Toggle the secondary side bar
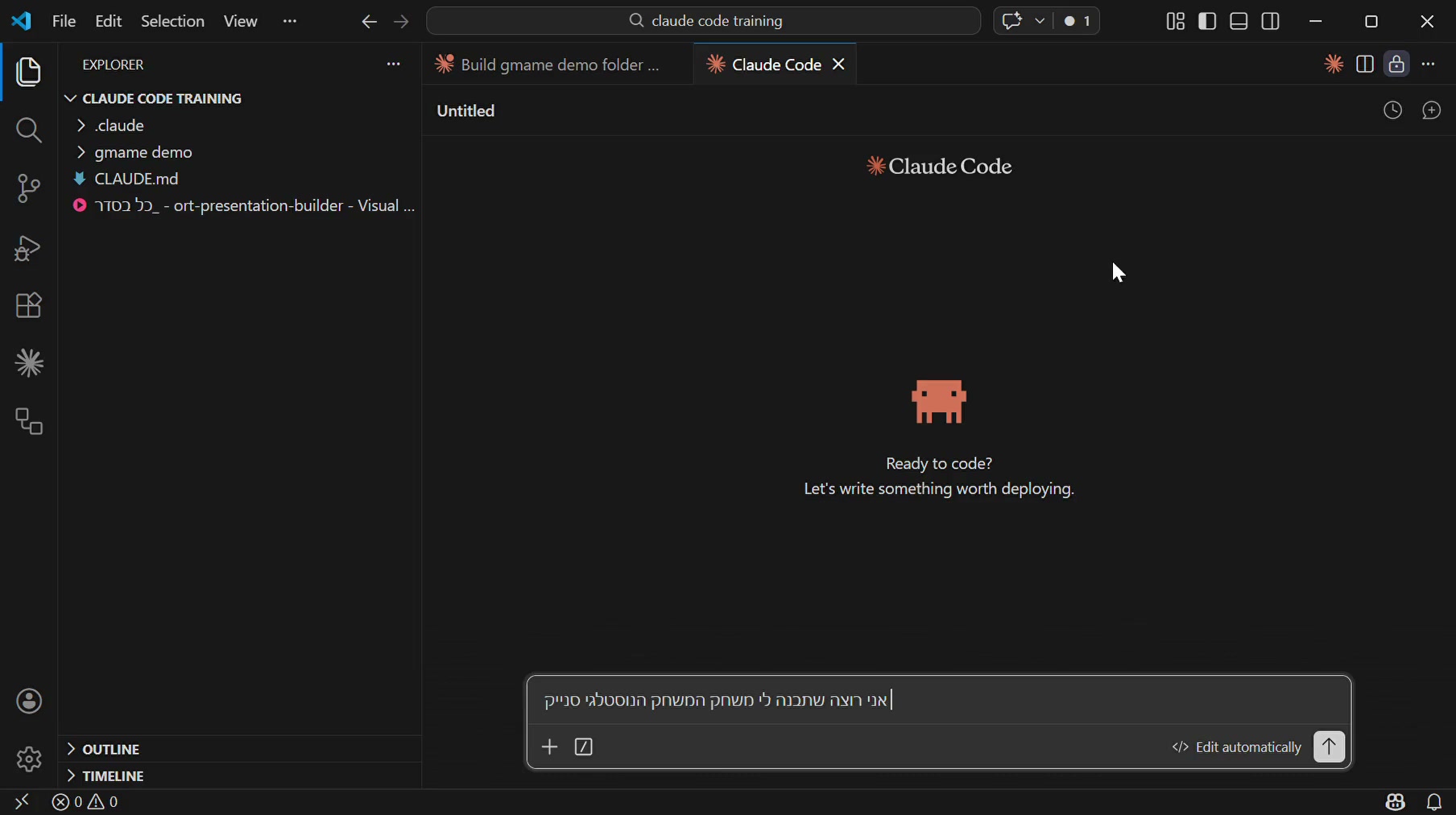 coord(1272,22)
